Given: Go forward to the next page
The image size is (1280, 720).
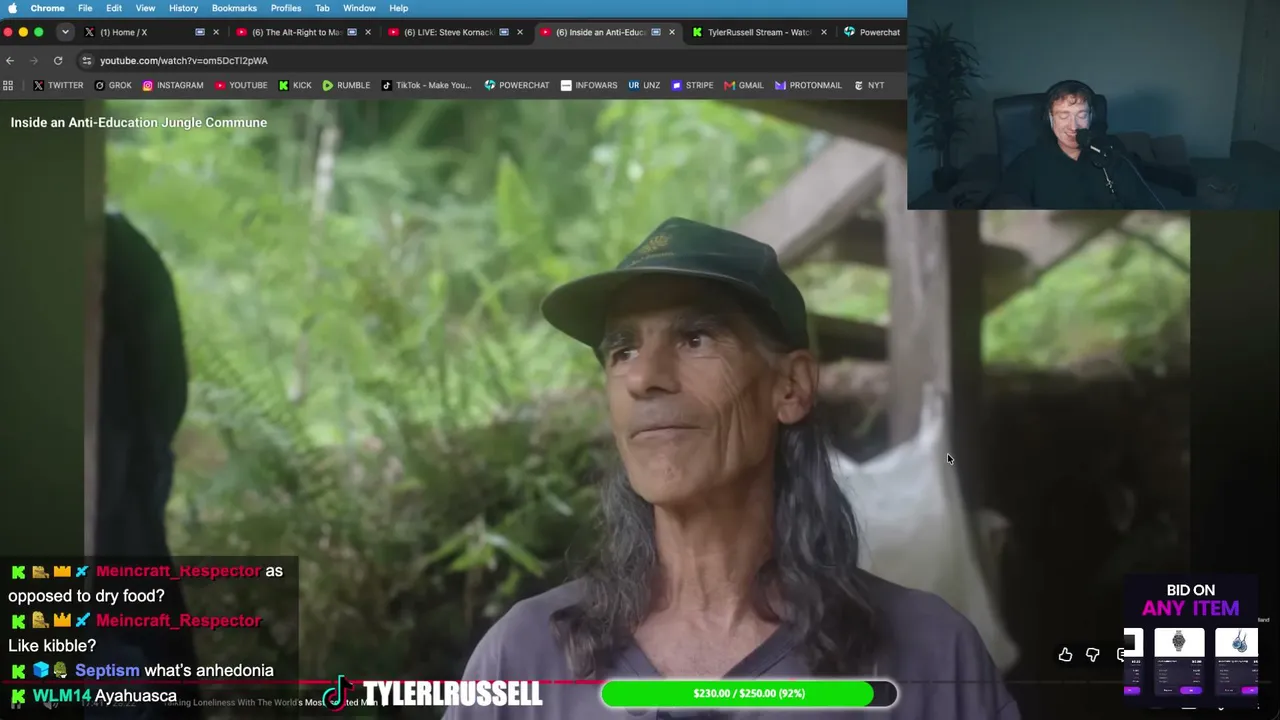Looking at the screenshot, I should tap(34, 61).
